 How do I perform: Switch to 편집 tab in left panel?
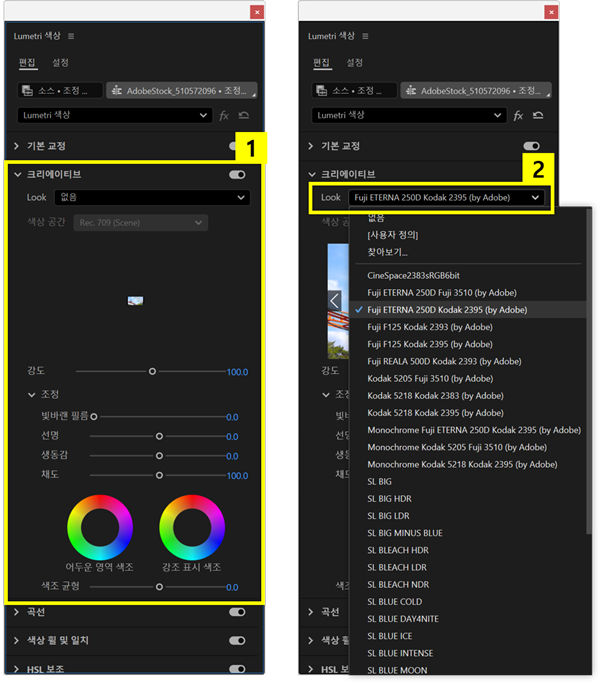coord(27,63)
